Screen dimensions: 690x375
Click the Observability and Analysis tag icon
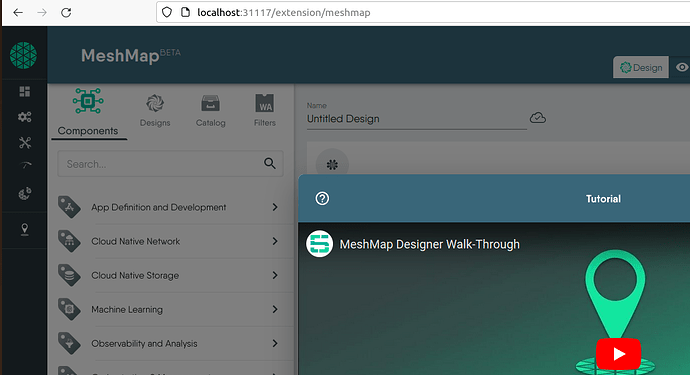(x=69, y=343)
